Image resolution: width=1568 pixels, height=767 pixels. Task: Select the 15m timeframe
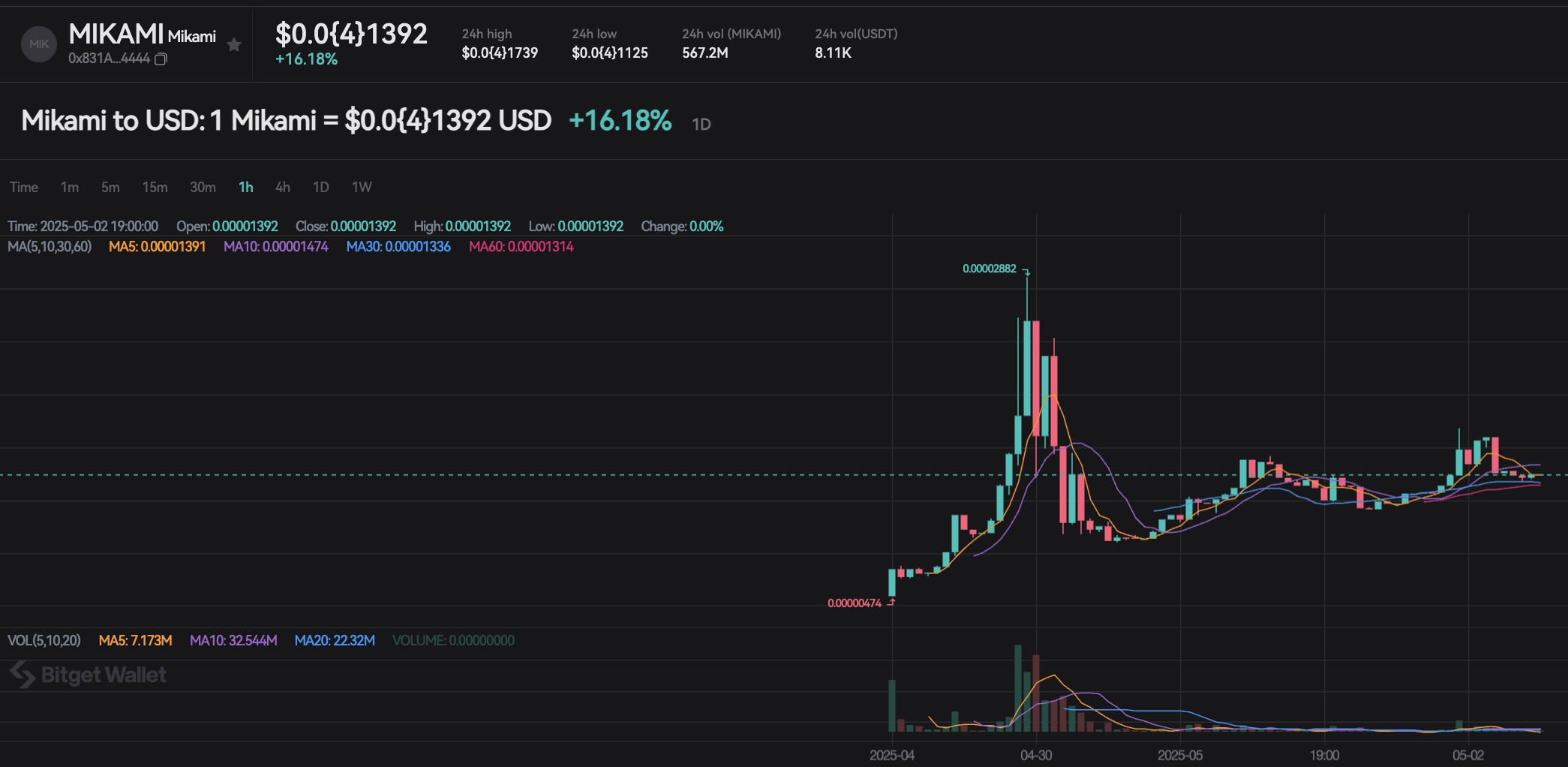(x=155, y=187)
